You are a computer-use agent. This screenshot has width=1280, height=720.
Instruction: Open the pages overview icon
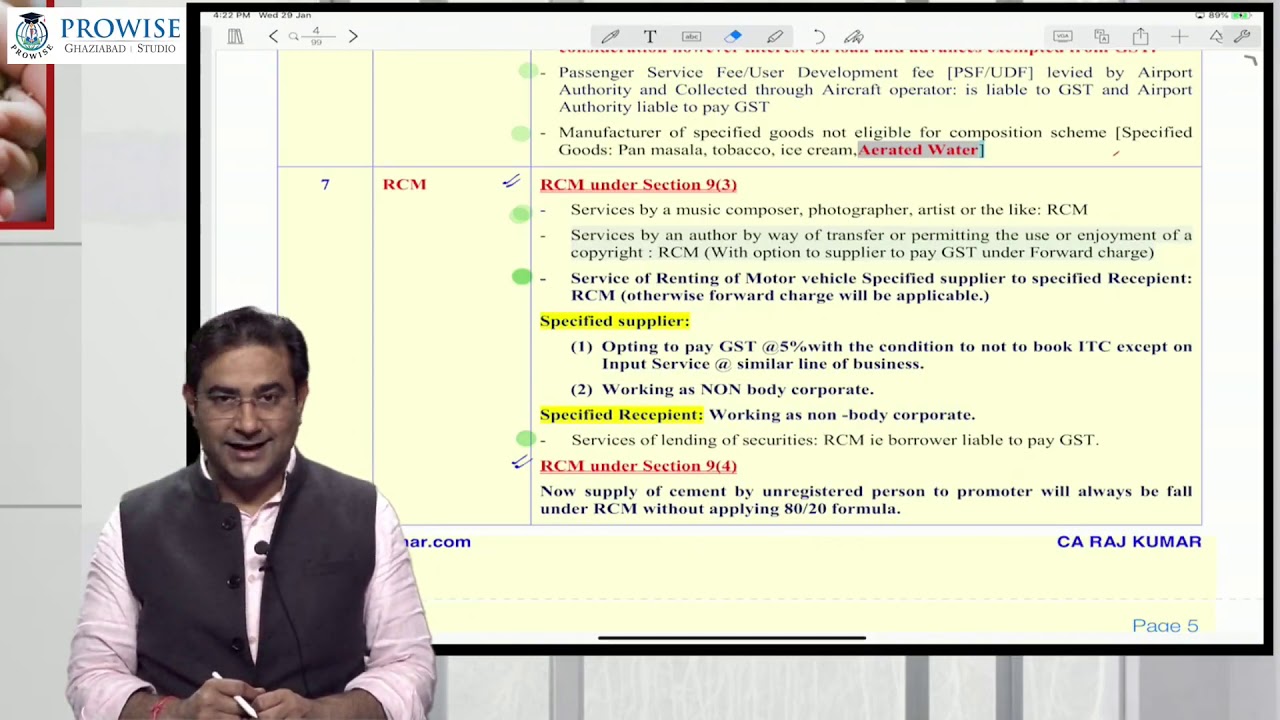pyautogui.click(x=1102, y=37)
